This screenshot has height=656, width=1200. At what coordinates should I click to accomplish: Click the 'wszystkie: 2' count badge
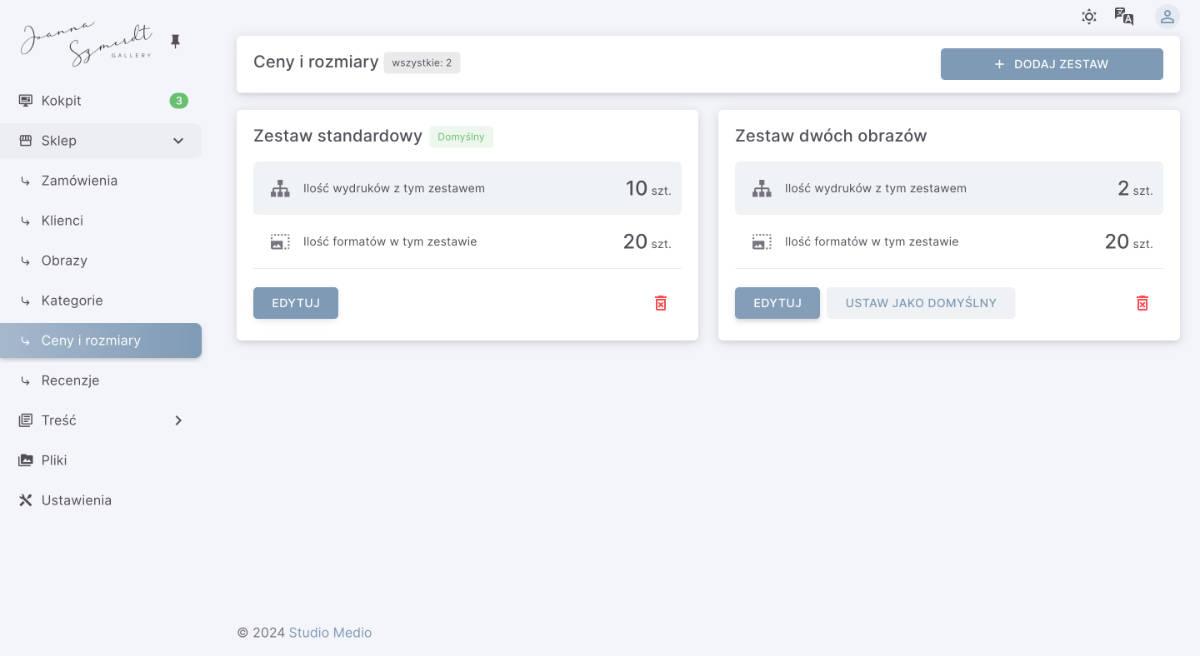point(422,63)
